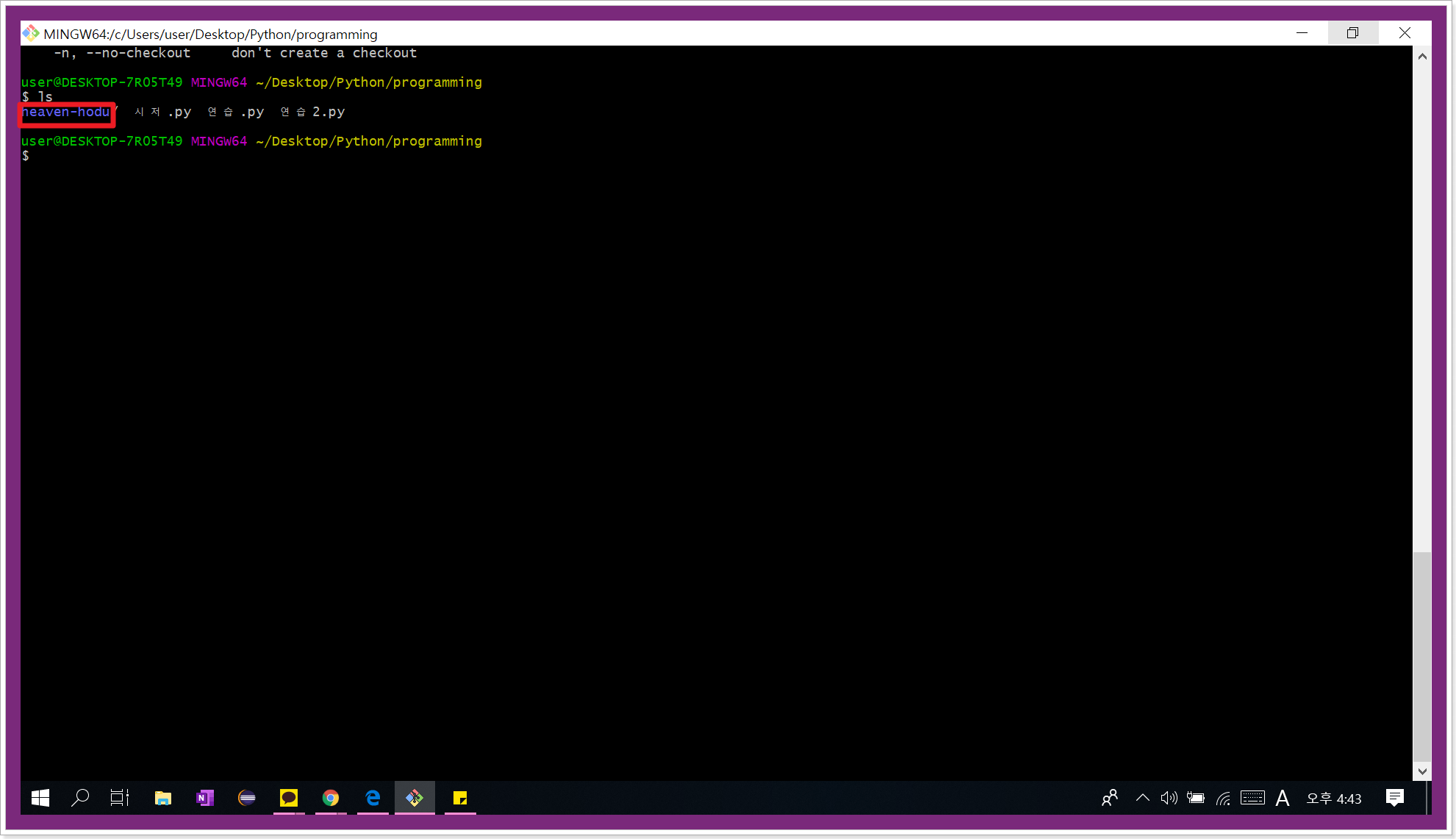Image resolution: width=1456 pixels, height=839 pixels.
Task: Toggle the input language indicator A
Action: (x=1283, y=798)
